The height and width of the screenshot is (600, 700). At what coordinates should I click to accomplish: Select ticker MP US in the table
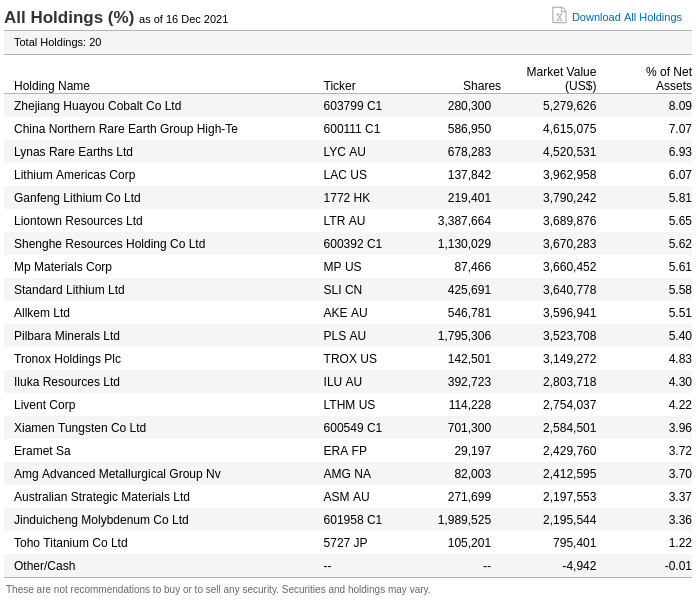[342, 267]
